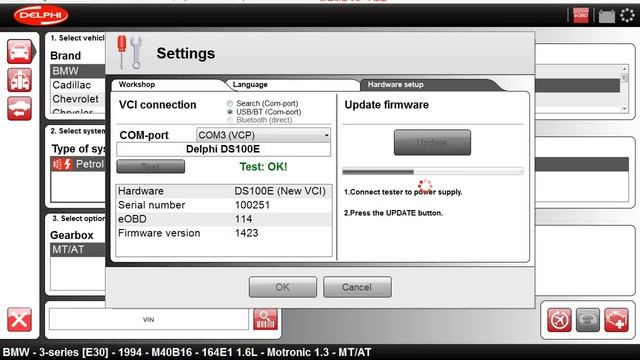The width and height of the screenshot is (640, 360).
Task: Select the Search (Com-port) radio option
Action: [x=230, y=104]
